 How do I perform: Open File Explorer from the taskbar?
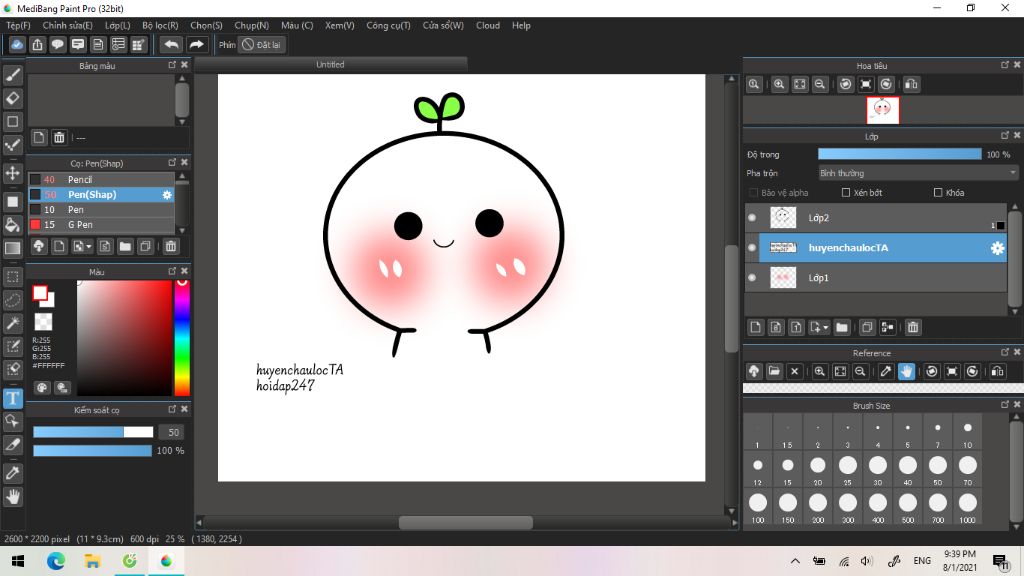92,561
